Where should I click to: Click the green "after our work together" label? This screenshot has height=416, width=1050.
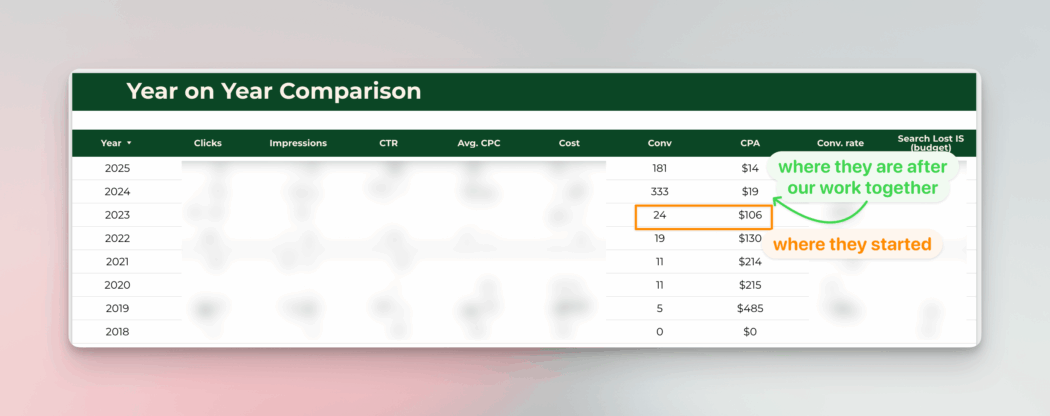tap(862, 177)
